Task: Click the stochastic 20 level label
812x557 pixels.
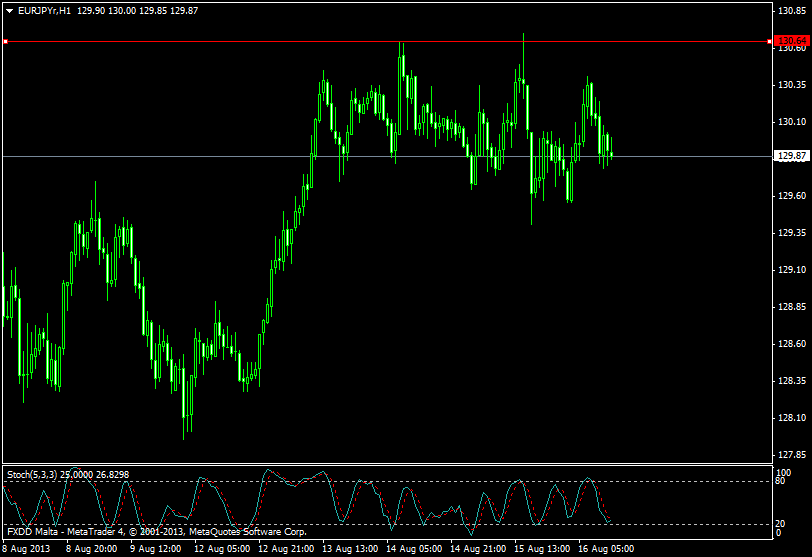Action: (x=781, y=524)
